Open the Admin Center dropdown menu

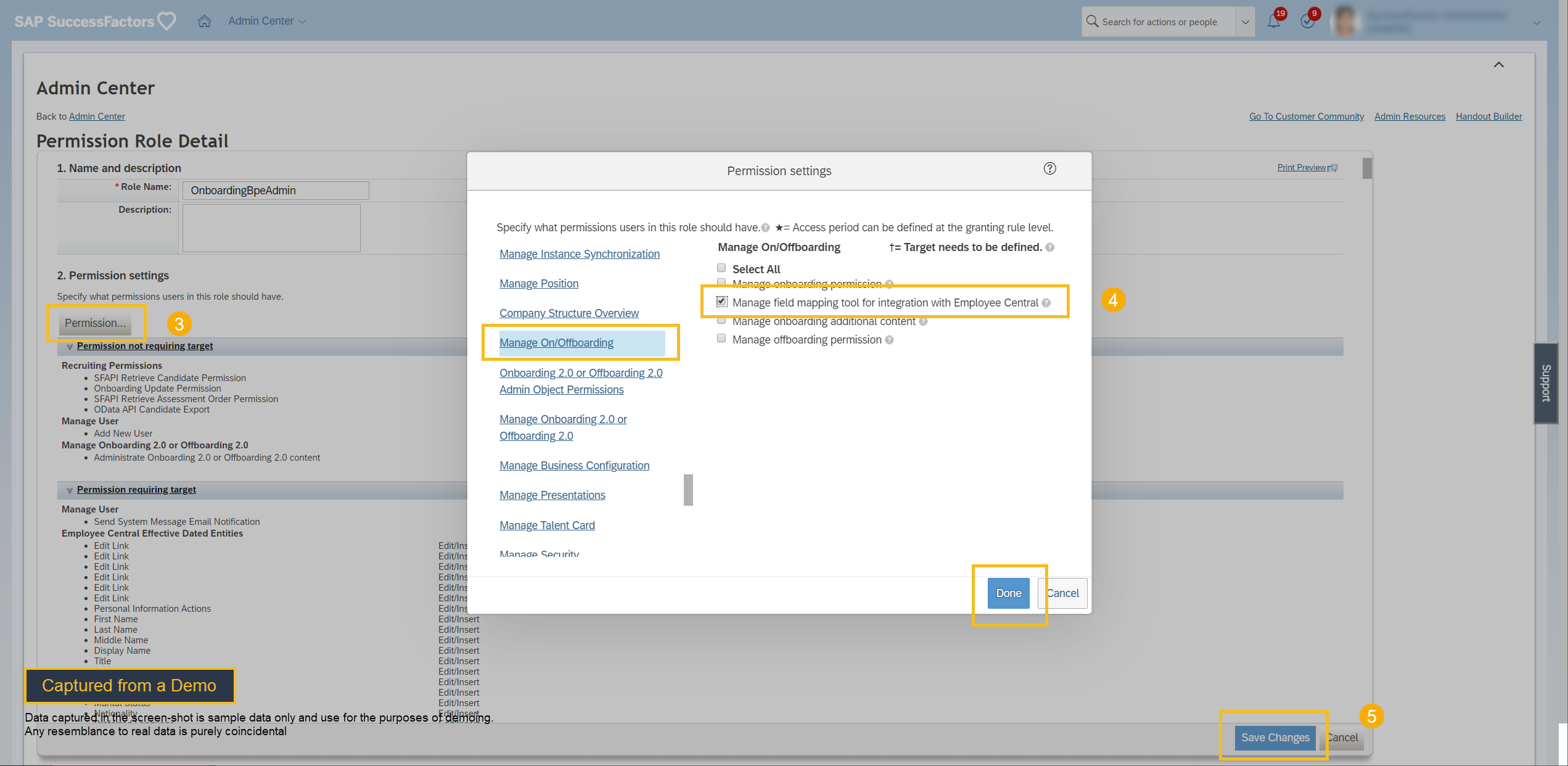tap(266, 21)
